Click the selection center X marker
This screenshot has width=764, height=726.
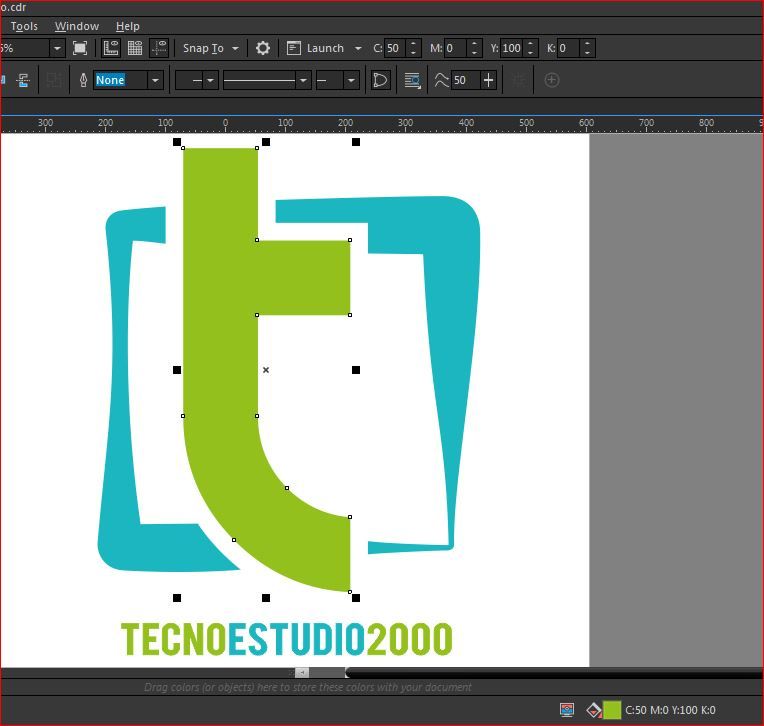pos(266,370)
